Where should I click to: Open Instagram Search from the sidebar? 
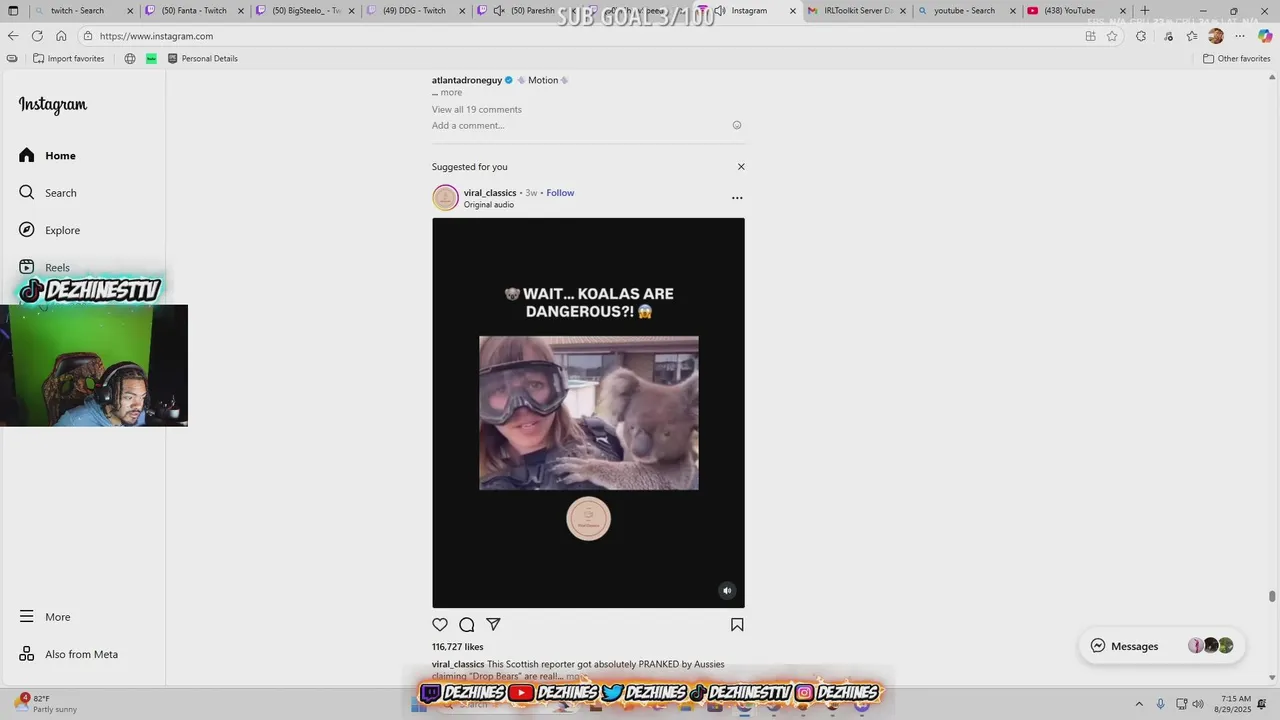coord(47,192)
